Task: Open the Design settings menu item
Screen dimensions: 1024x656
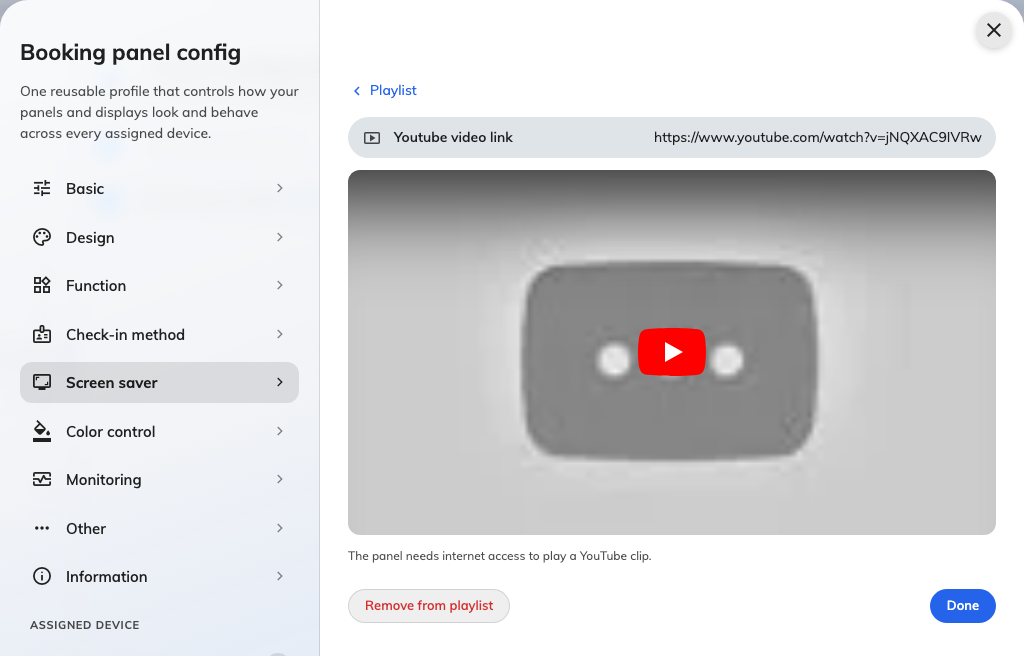Action: pos(159,237)
